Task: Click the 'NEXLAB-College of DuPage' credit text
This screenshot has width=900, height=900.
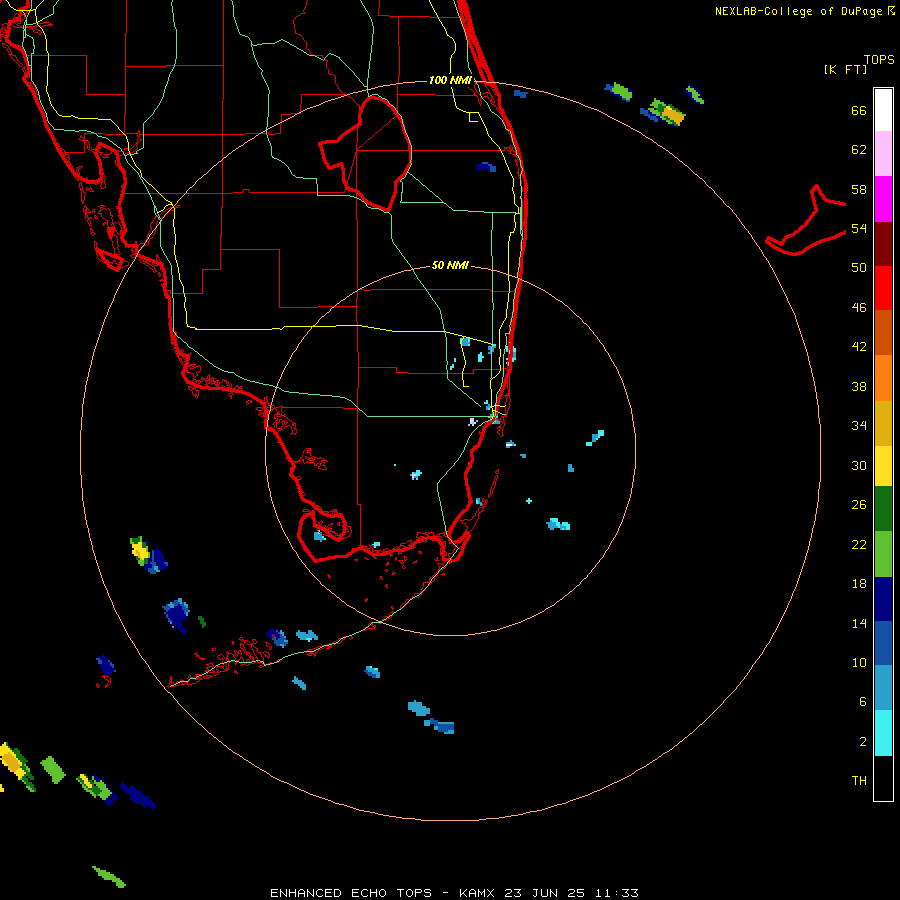Action: 798,11
